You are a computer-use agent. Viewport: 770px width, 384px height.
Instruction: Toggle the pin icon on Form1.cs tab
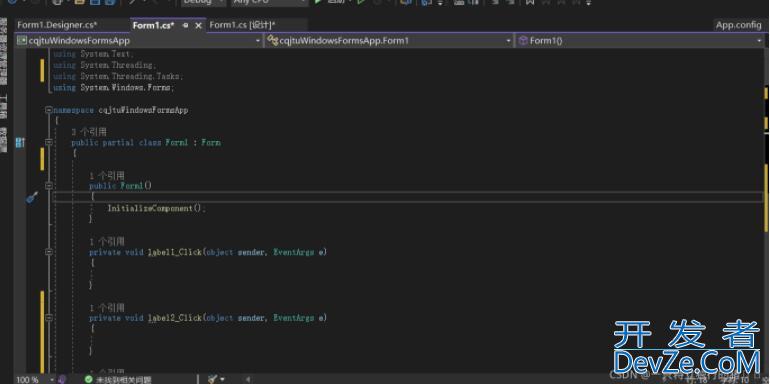186,26
